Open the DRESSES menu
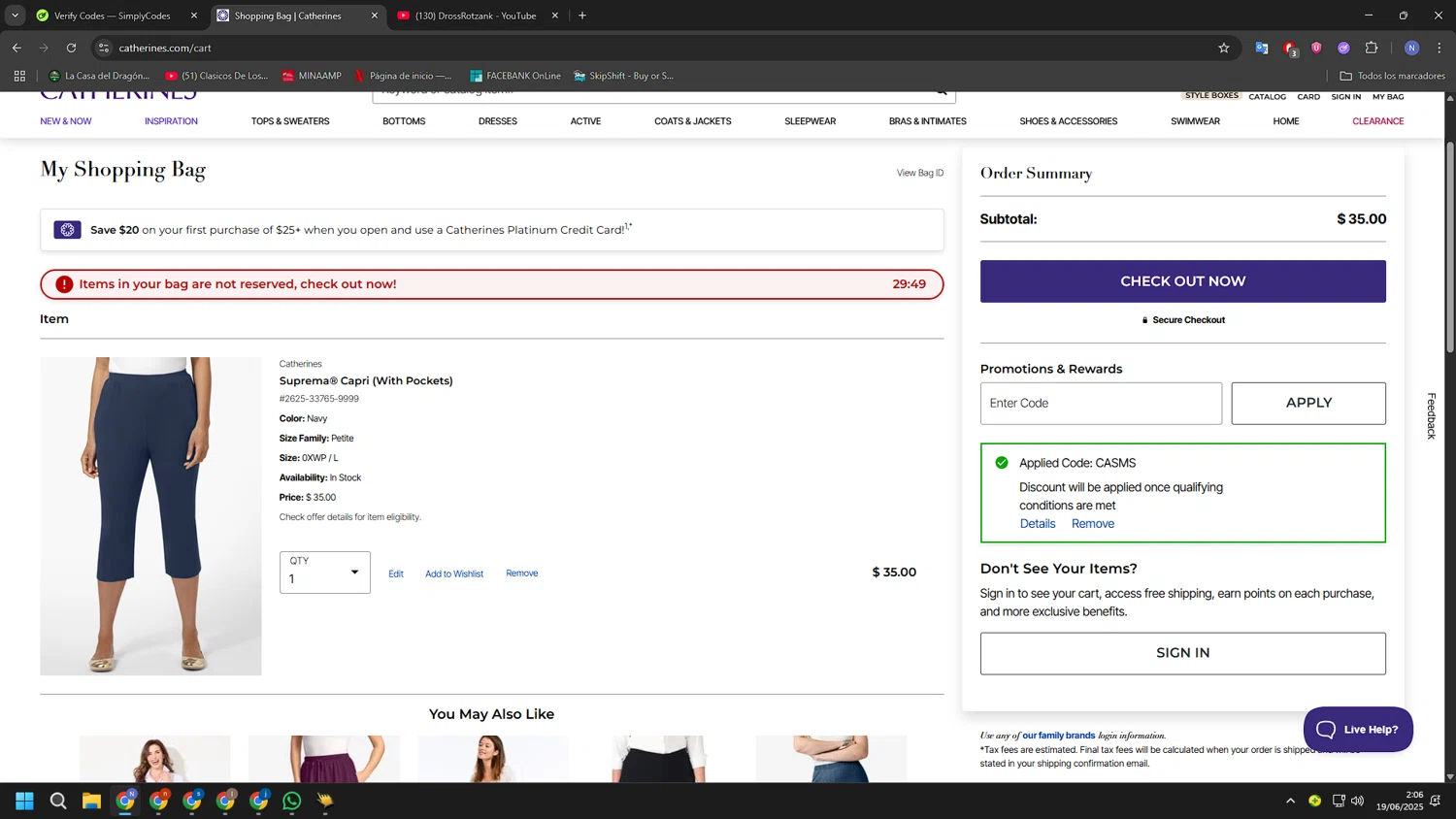The image size is (1456, 819). (498, 121)
